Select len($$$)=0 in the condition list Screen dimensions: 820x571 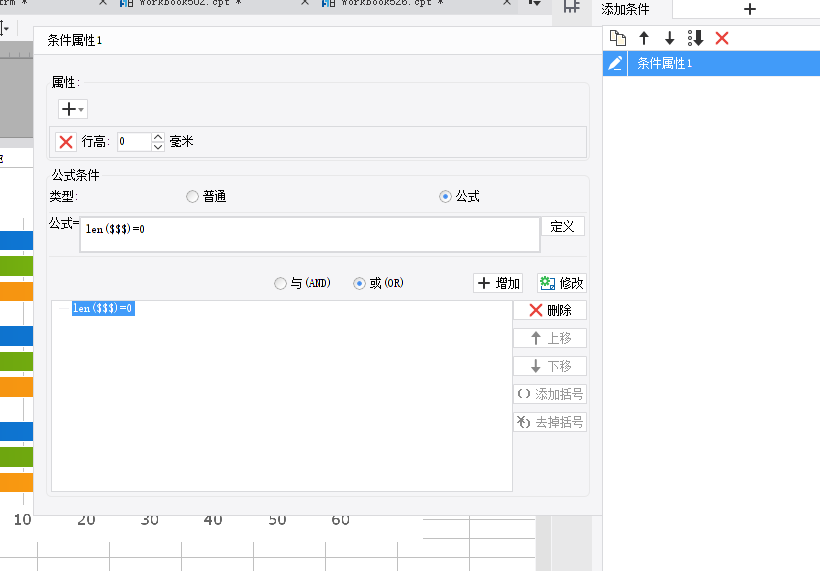click(103, 308)
